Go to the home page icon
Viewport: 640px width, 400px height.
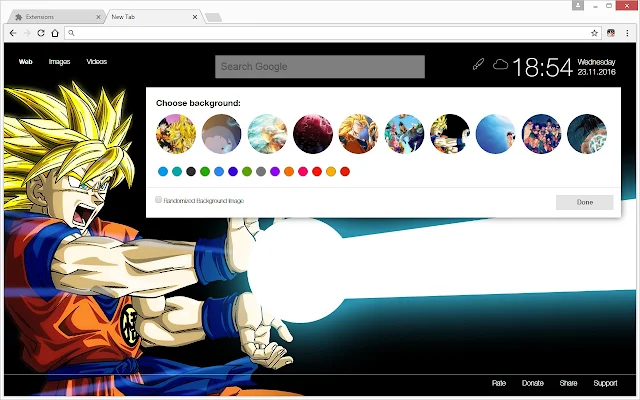55,33
